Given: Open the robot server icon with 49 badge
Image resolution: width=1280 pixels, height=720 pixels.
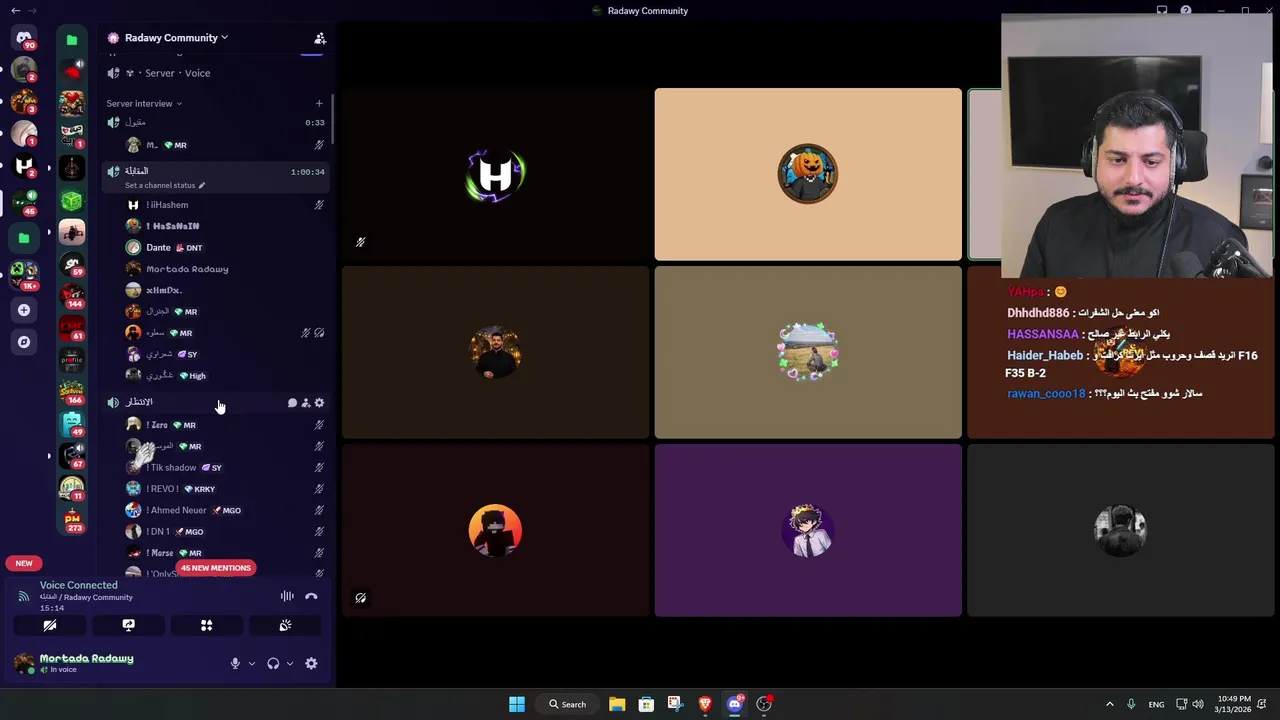Looking at the screenshot, I should point(72,424).
